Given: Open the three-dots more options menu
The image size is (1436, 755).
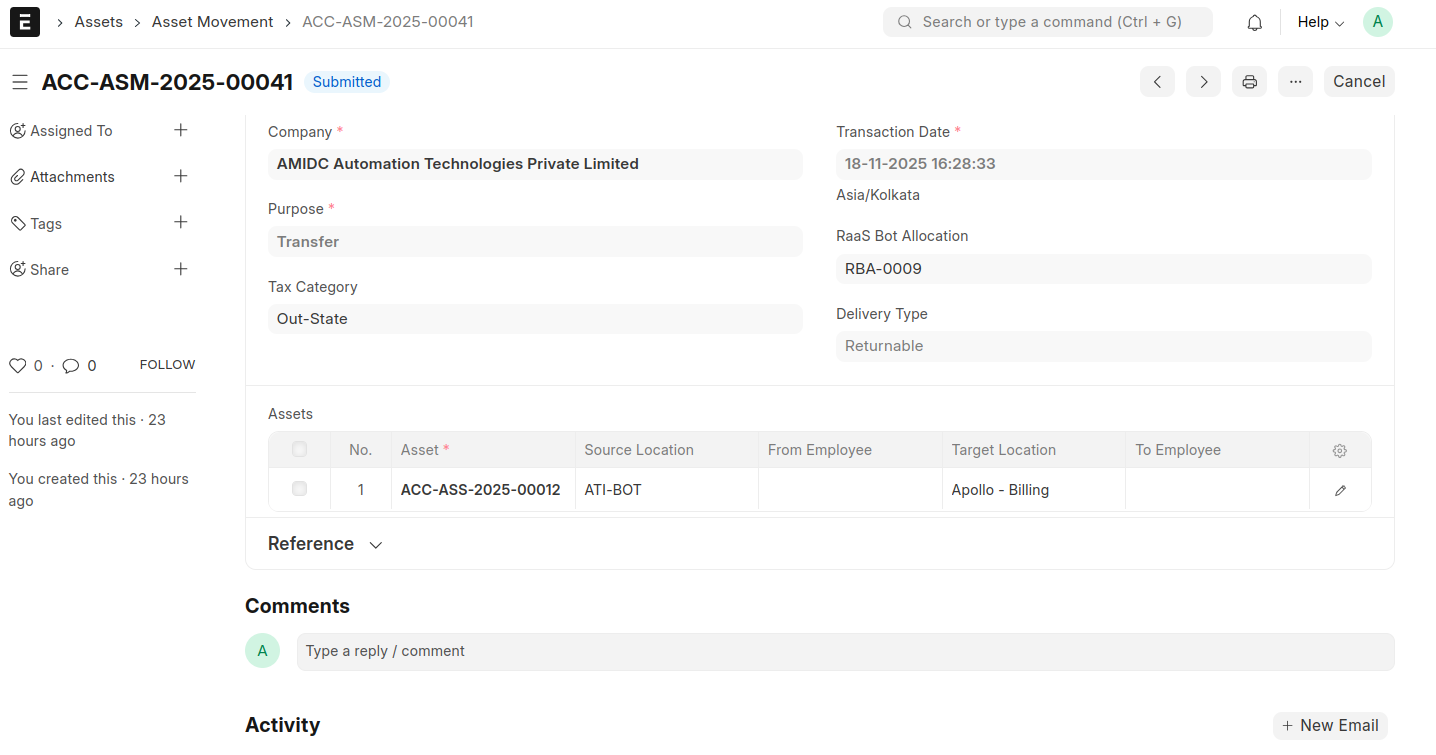Looking at the screenshot, I should [x=1295, y=82].
